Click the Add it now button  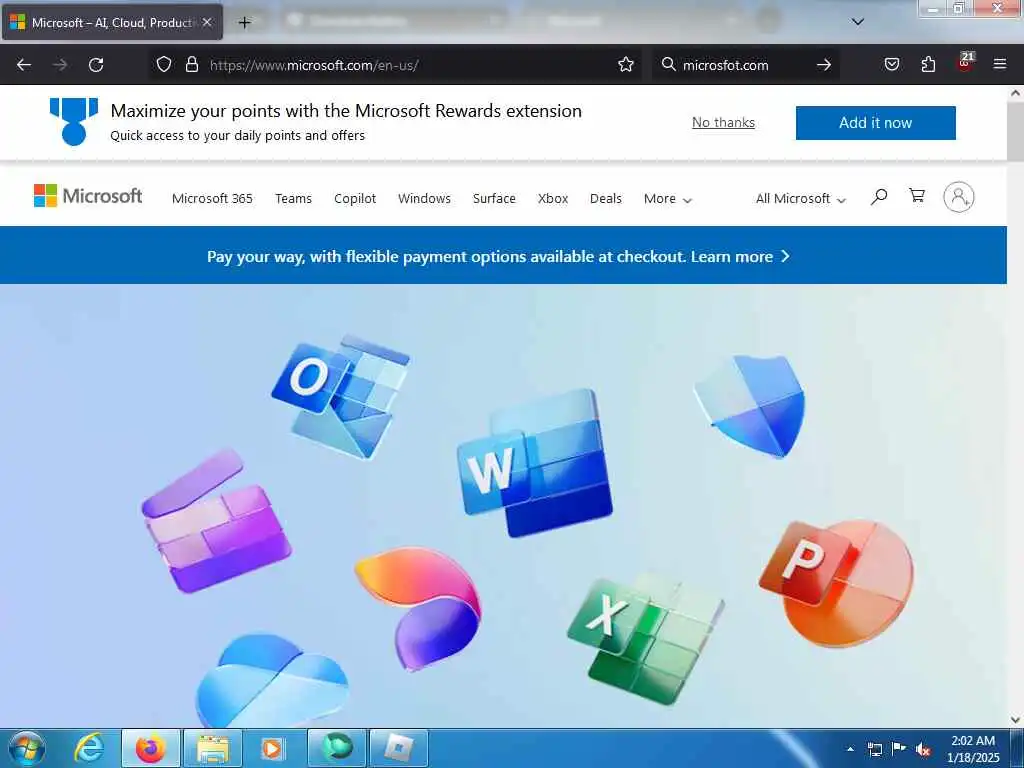click(875, 123)
